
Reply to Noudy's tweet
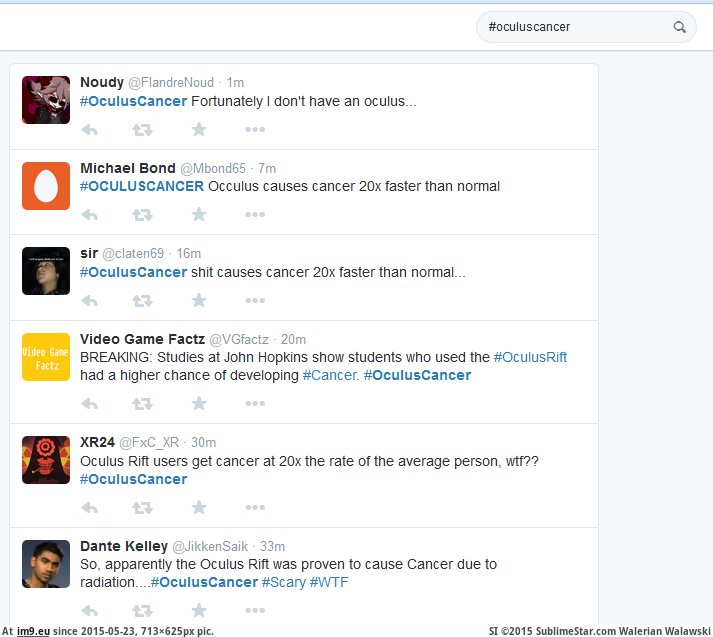coord(90,130)
